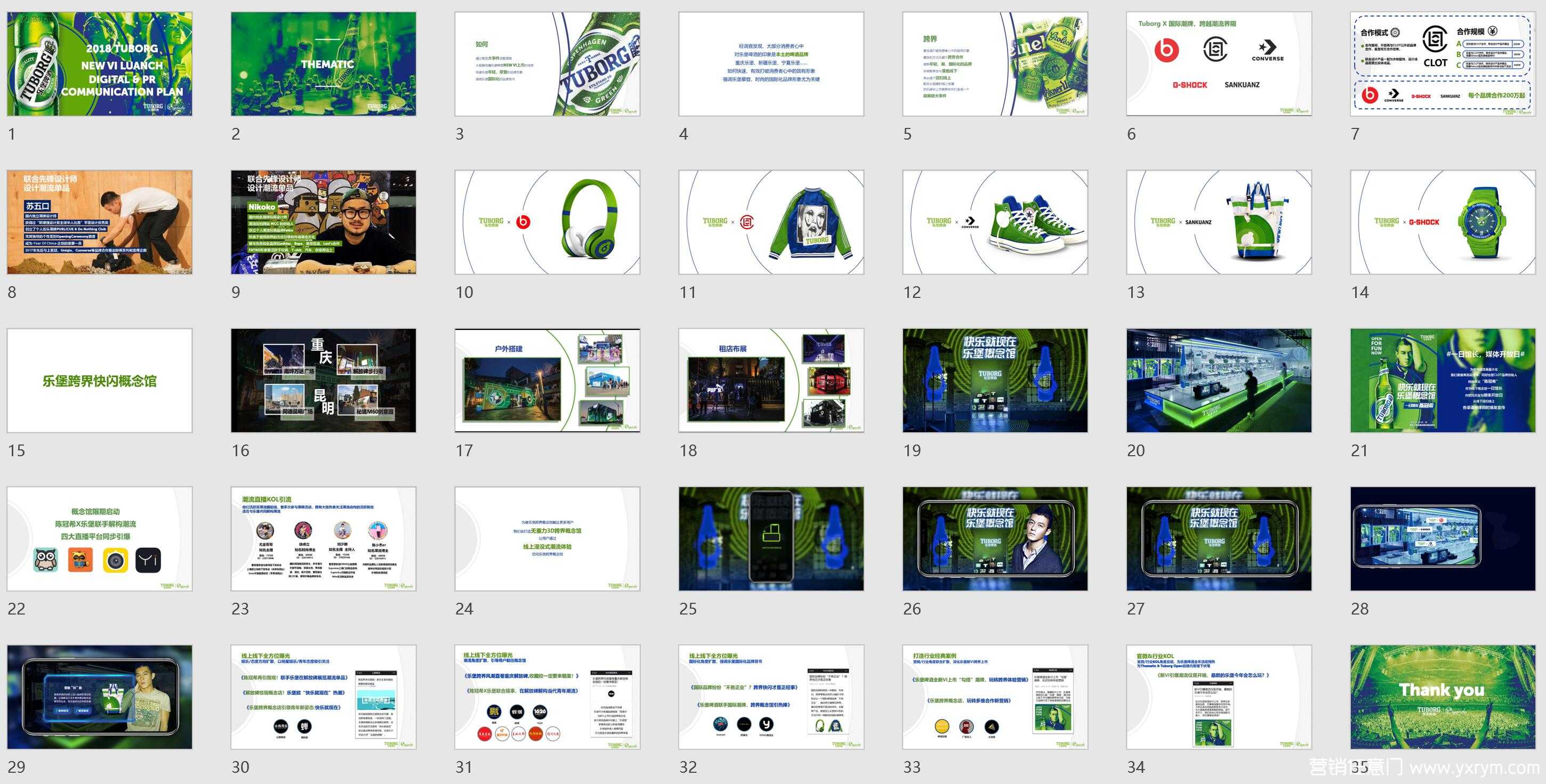Select slide 30 线上线下全方位曝光 thumbnail

pyautogui.click(x=324, y=697)
